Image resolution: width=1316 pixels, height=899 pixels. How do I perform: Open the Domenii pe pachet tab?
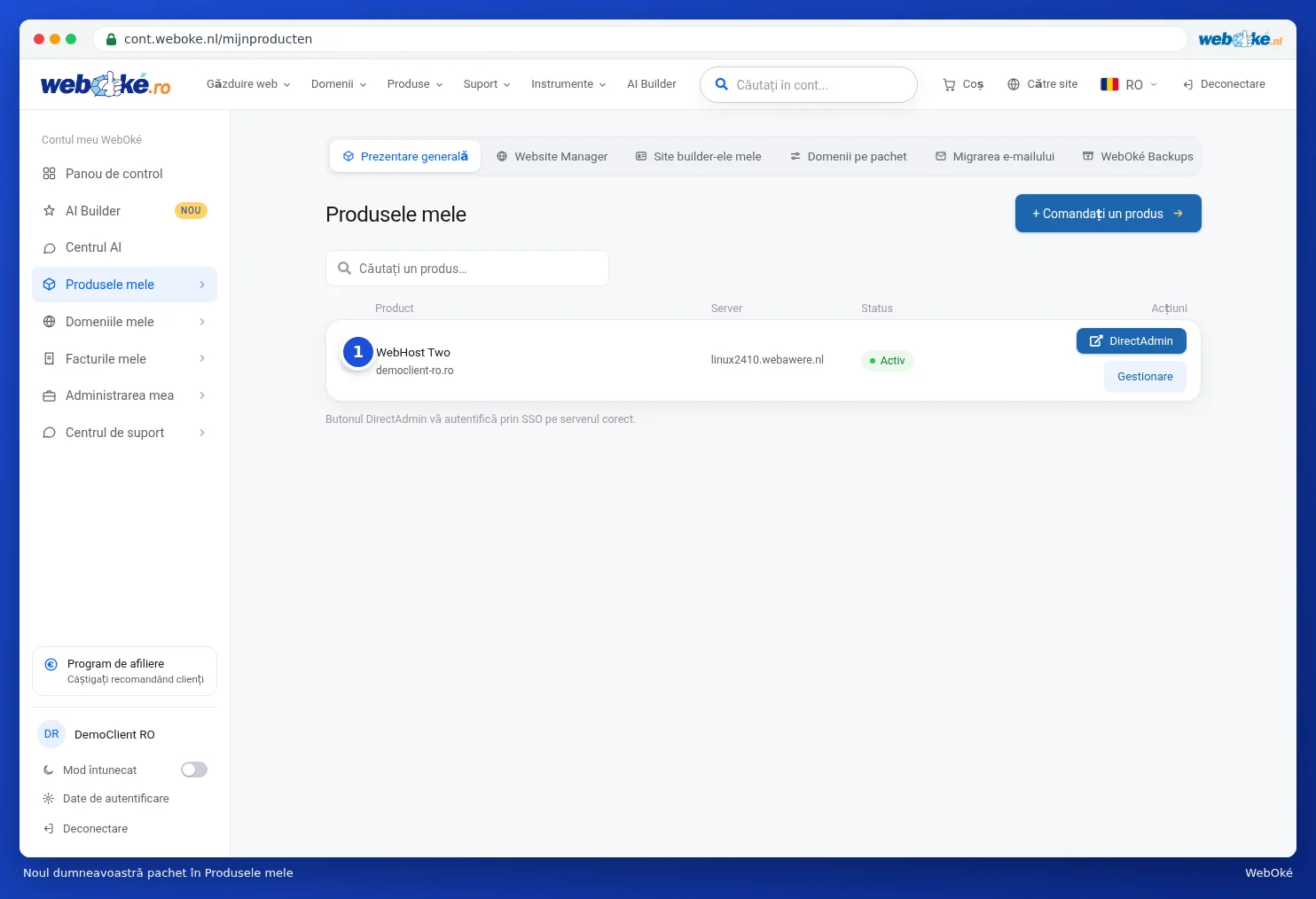click(x=849, y=156)
